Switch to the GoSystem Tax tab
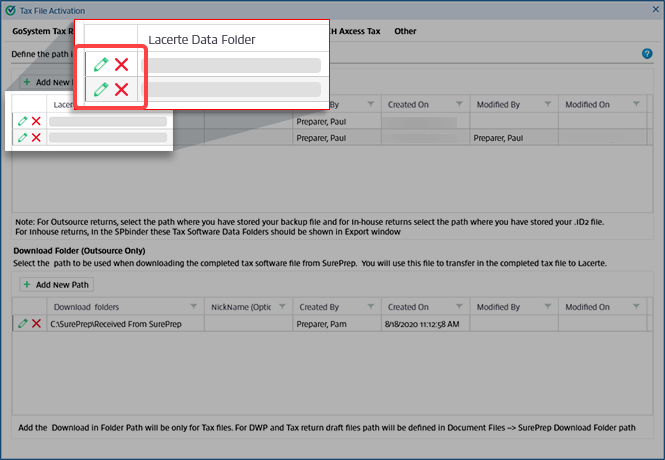This screenshot has height=460, width=665. coord(42,31)
